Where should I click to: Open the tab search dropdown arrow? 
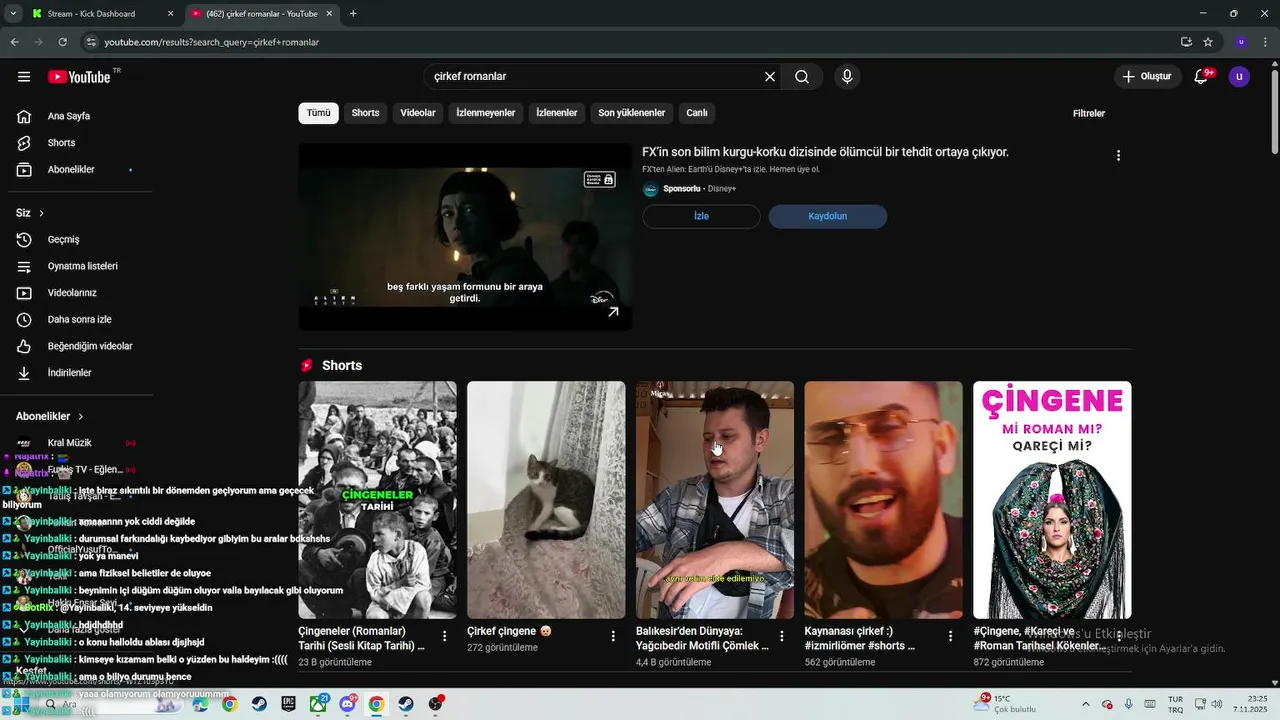coord(13,14)
